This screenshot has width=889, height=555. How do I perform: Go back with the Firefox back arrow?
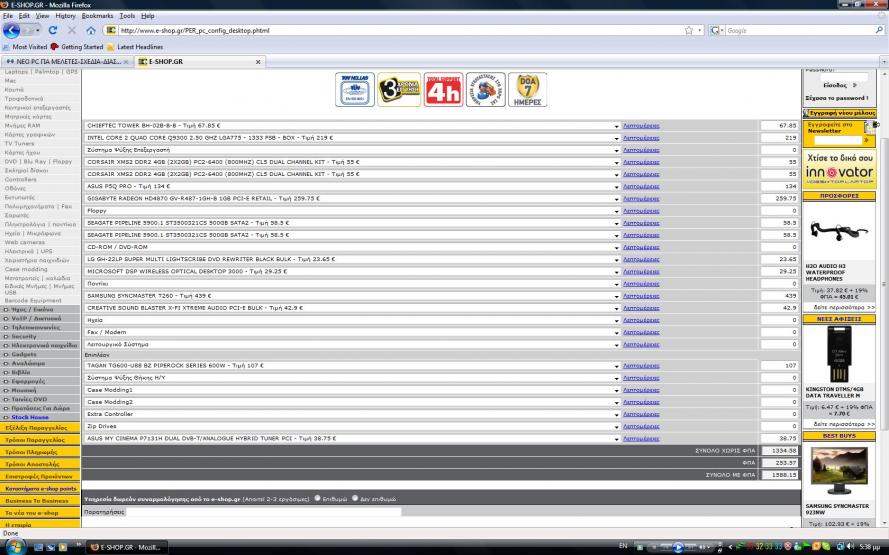point(11,30)
